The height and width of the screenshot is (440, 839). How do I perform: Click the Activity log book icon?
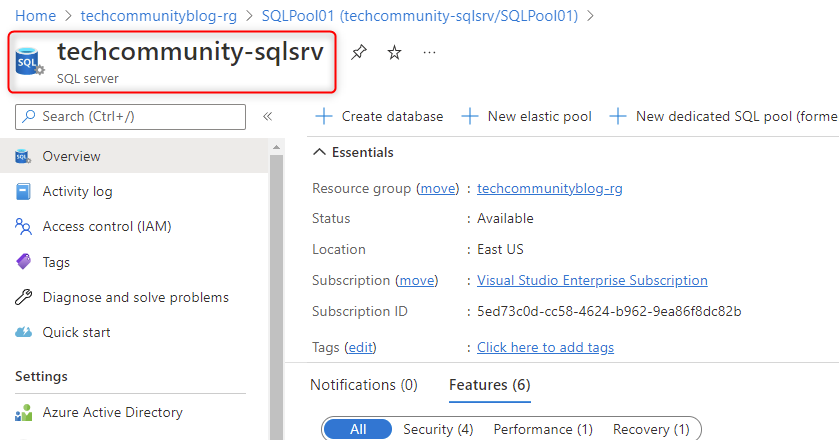23,192
